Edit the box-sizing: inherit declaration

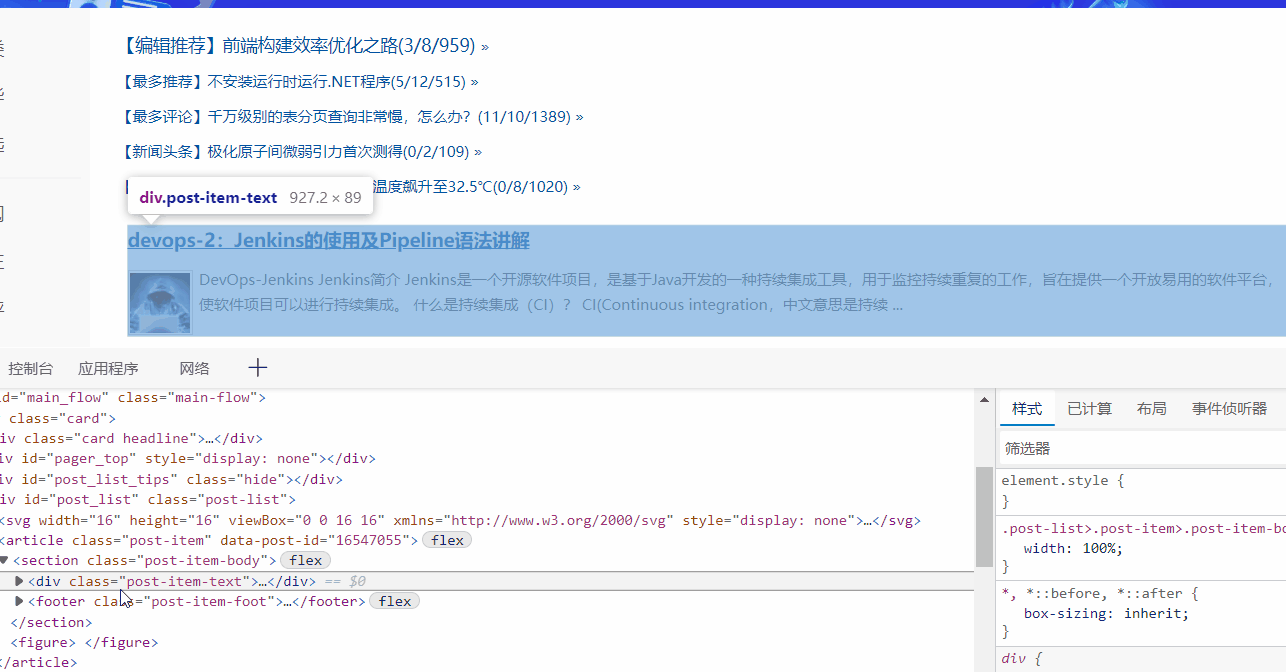pyautogui.click(x=1106, y=613)
